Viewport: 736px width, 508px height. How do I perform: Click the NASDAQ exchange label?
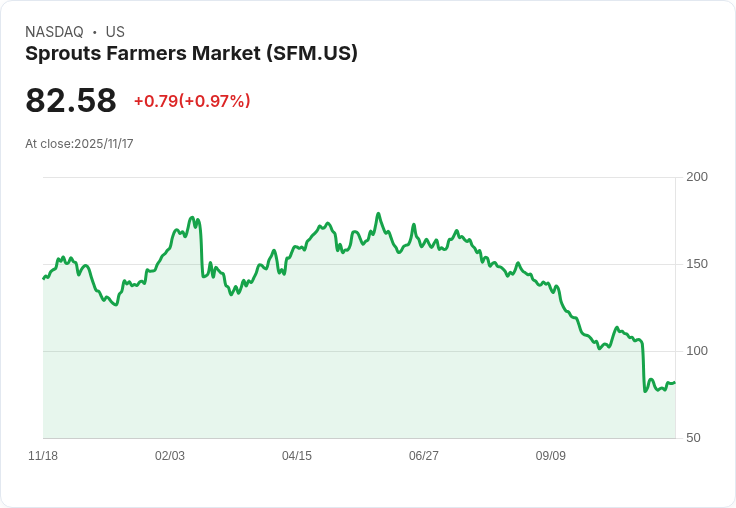[x=54, y=32]
